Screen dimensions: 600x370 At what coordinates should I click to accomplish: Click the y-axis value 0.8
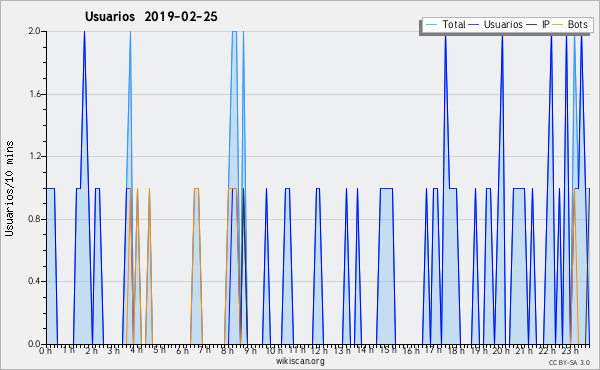tap(34, 219)
